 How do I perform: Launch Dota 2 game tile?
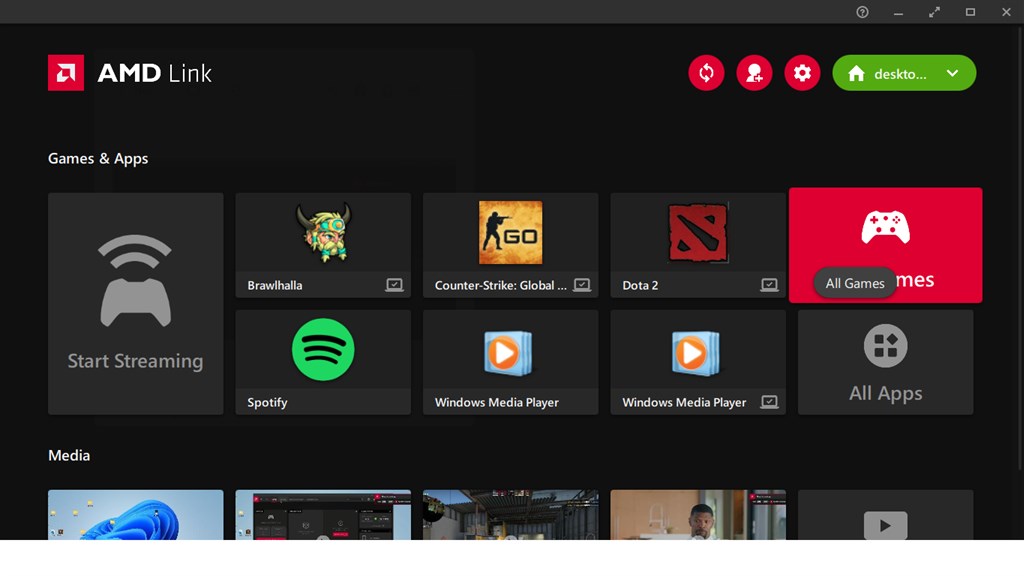(x=698, y=245)
